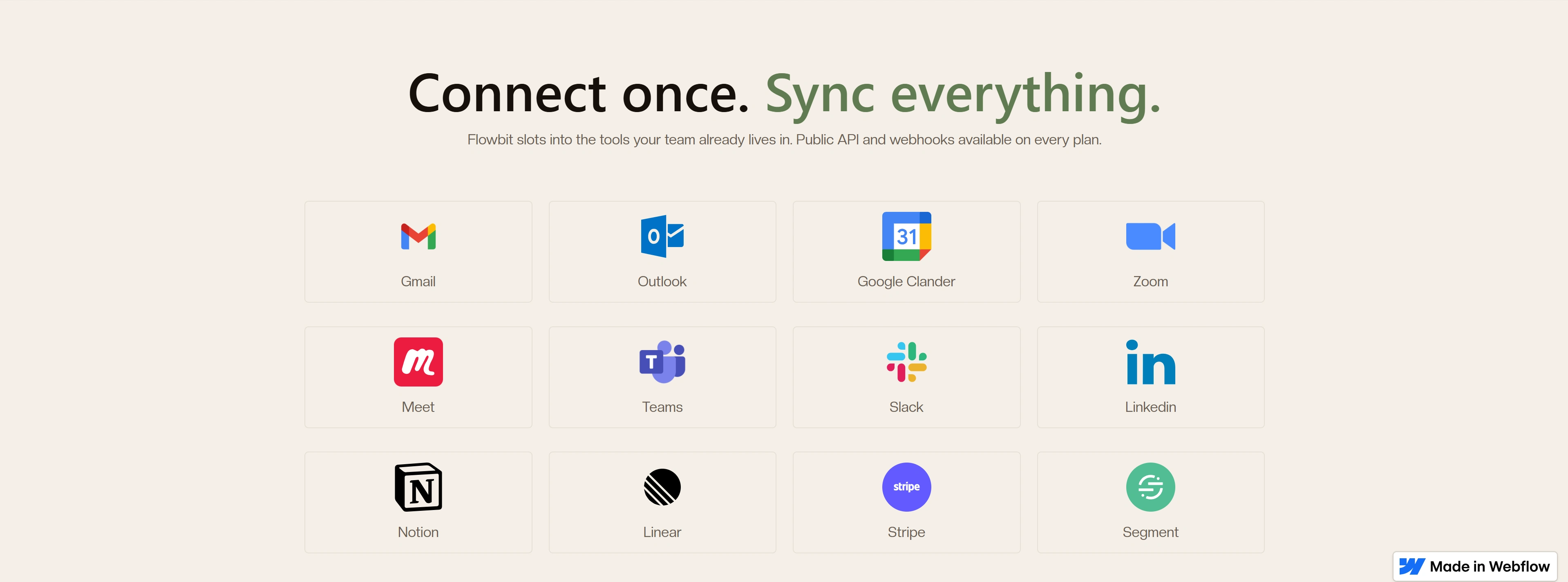Click the 'Meet' label text
The width and height of the screenshot is (1568, 582).
[418, 407]
